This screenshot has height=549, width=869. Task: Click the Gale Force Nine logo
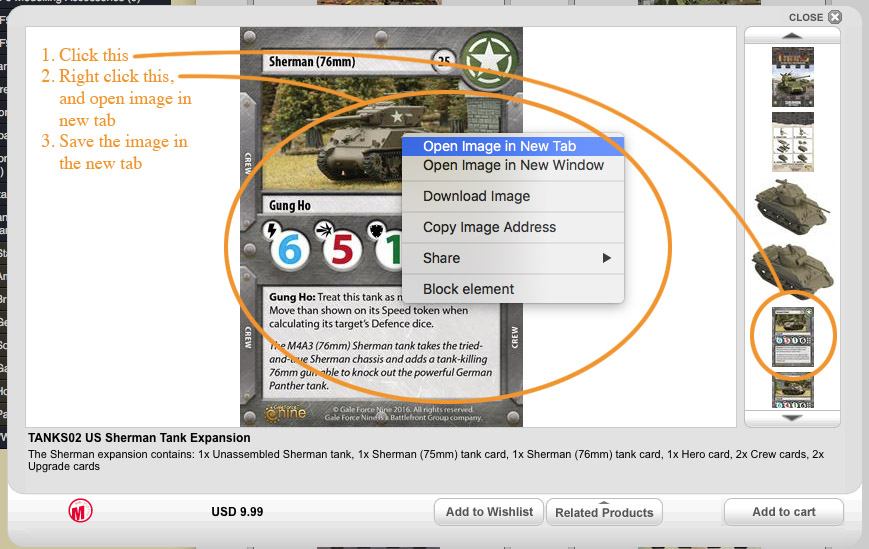pyautogui.click(x=286, y=413)
